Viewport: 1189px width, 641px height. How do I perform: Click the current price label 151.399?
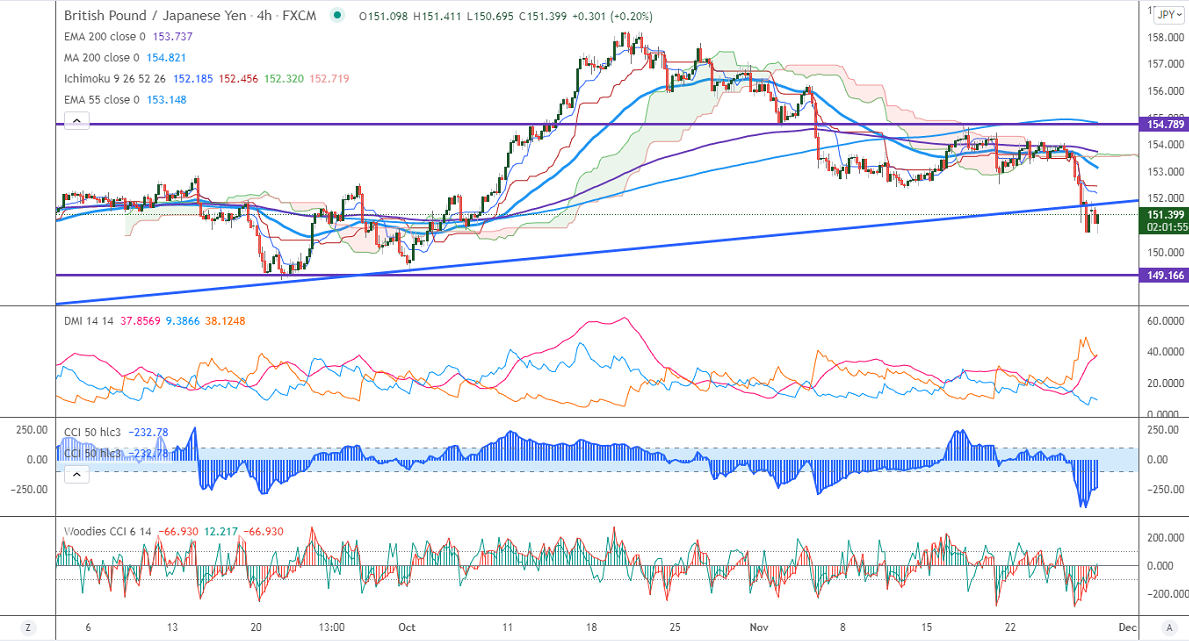tap(1164, 215)
